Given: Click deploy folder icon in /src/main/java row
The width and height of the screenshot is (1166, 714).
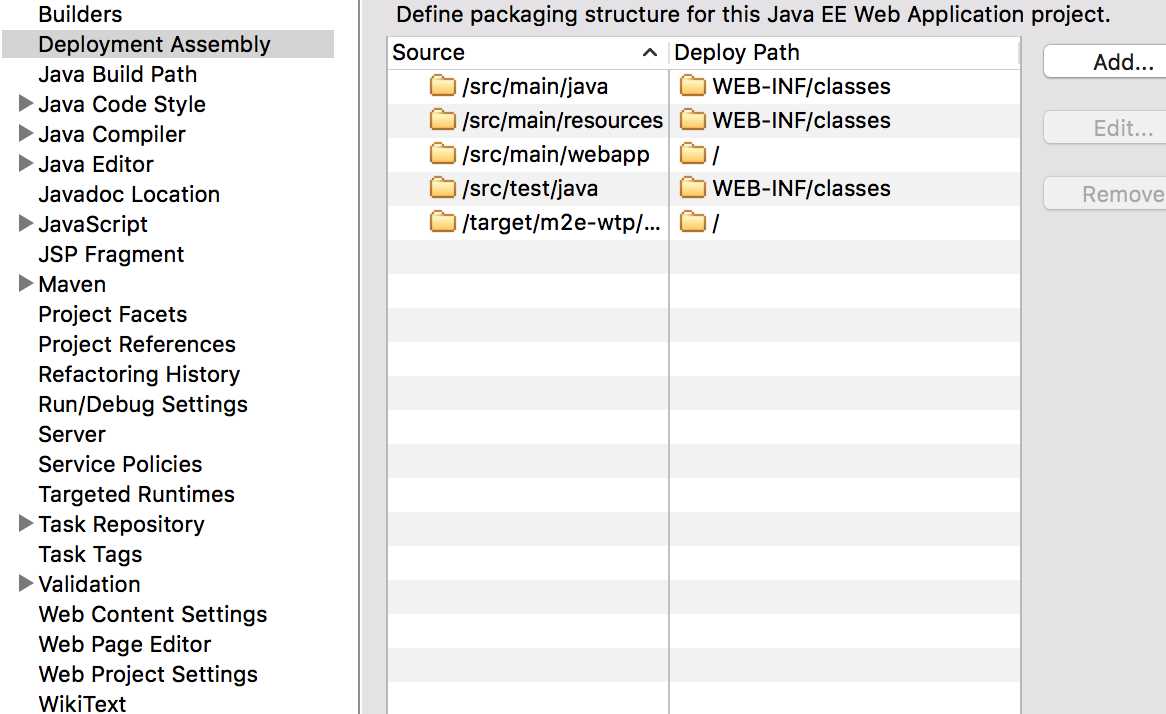Looking at the screenshot, I should click(x=692, y=86).
